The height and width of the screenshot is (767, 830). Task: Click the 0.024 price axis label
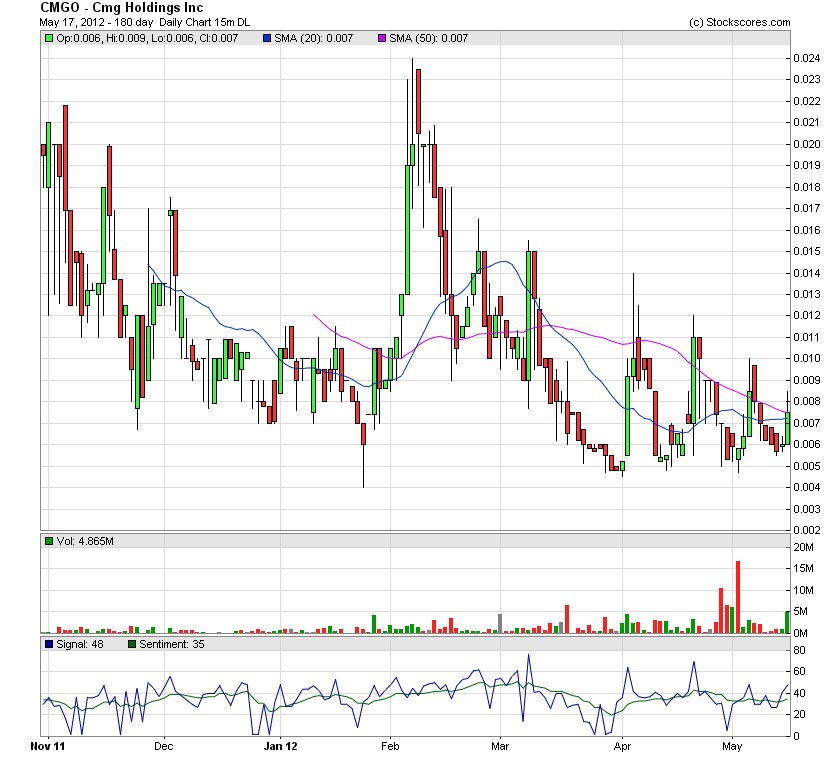(807, 58)
